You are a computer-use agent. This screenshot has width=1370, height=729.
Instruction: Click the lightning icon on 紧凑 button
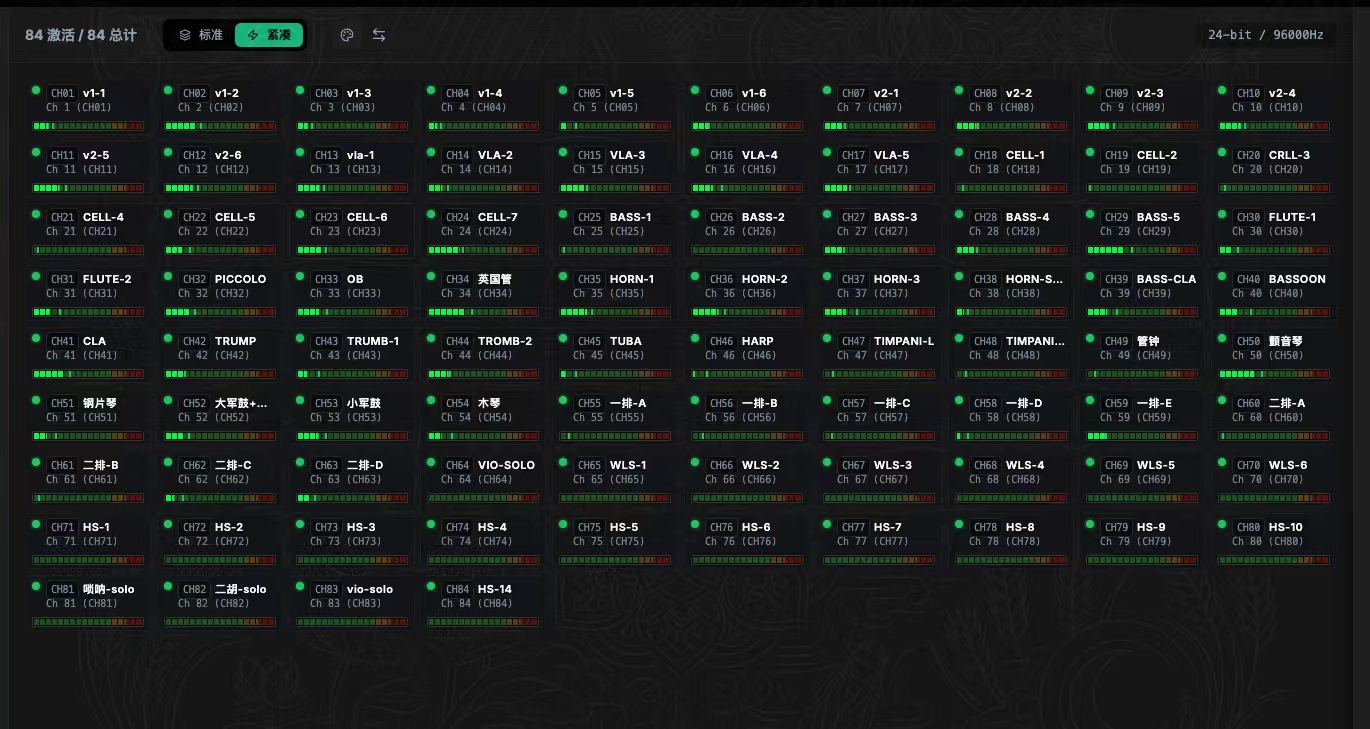(x=253, y=35)
